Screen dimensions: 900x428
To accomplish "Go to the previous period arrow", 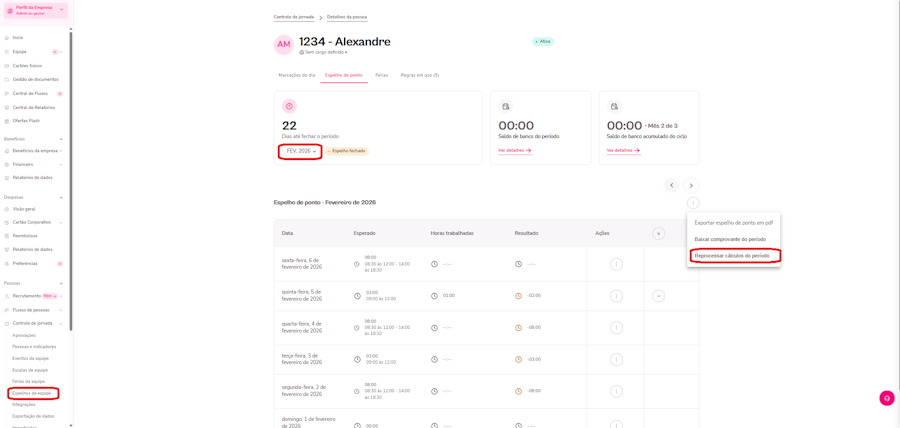I will pos(672,185).
